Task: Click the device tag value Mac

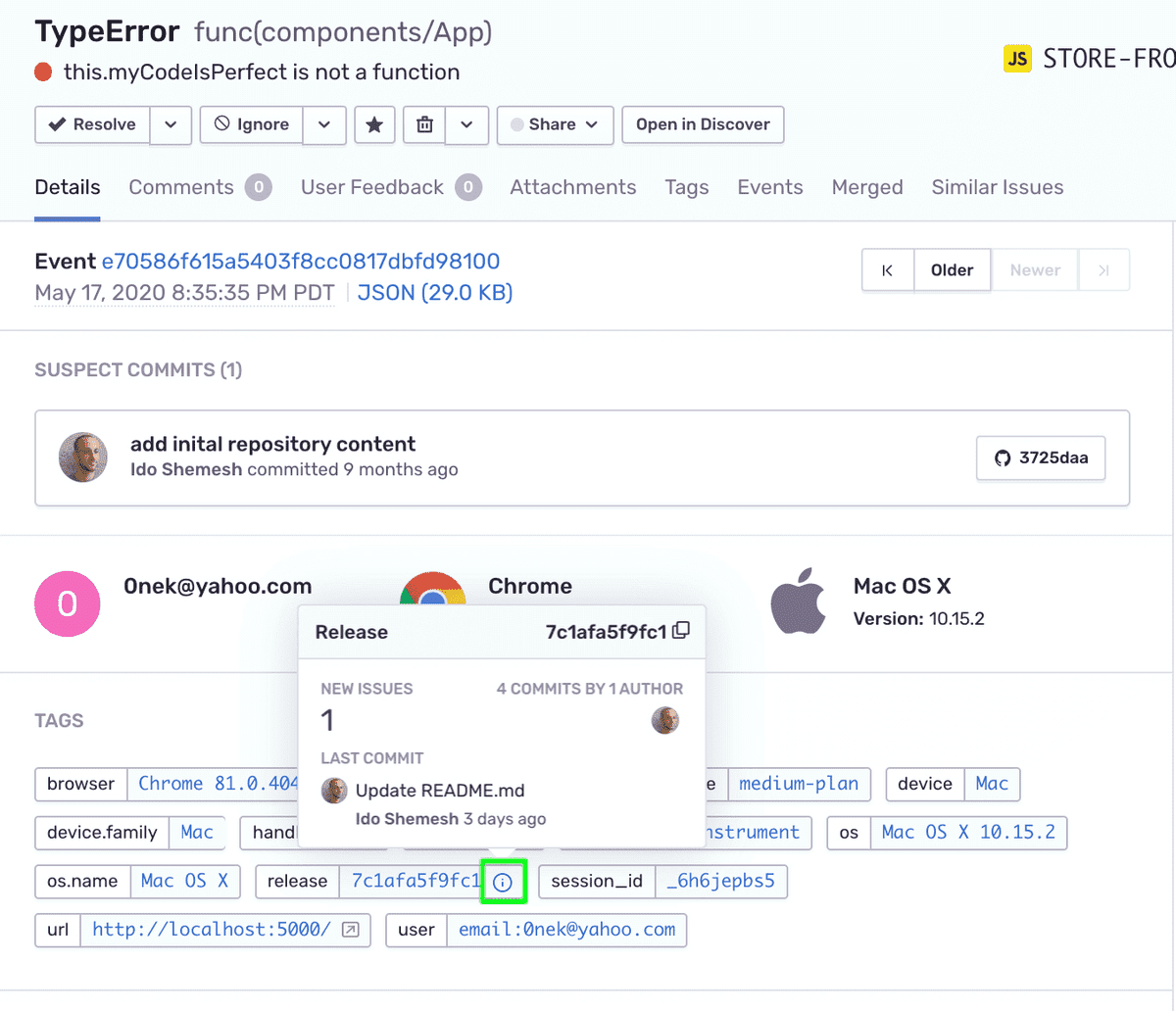Action: (x=992, y=784)
